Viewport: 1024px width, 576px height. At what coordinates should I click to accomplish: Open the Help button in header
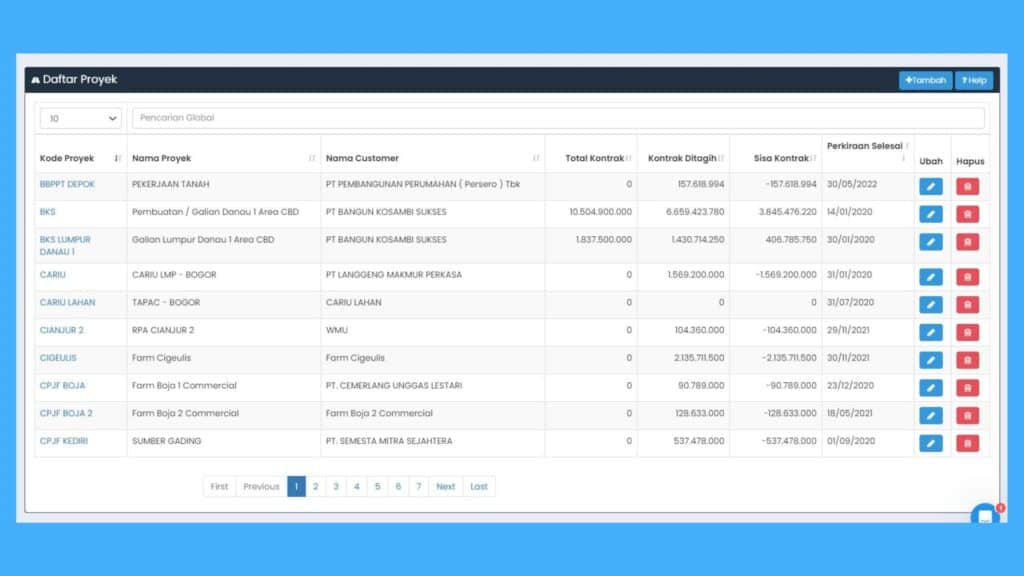[973, 80]
